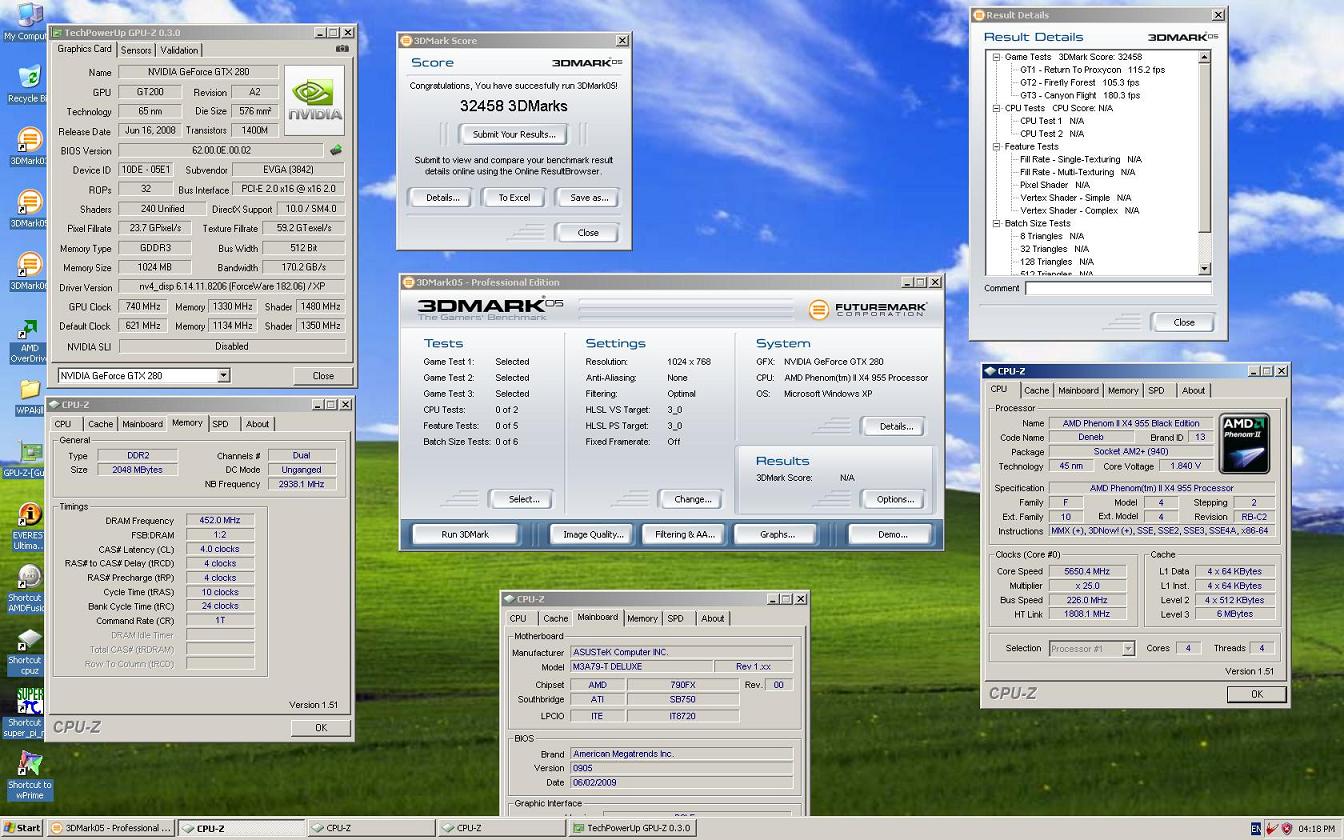The width and height of the screenshot is (1344, 840).
Task: Open the My Computer desktop icon
Action: click(x=29, y=20)
